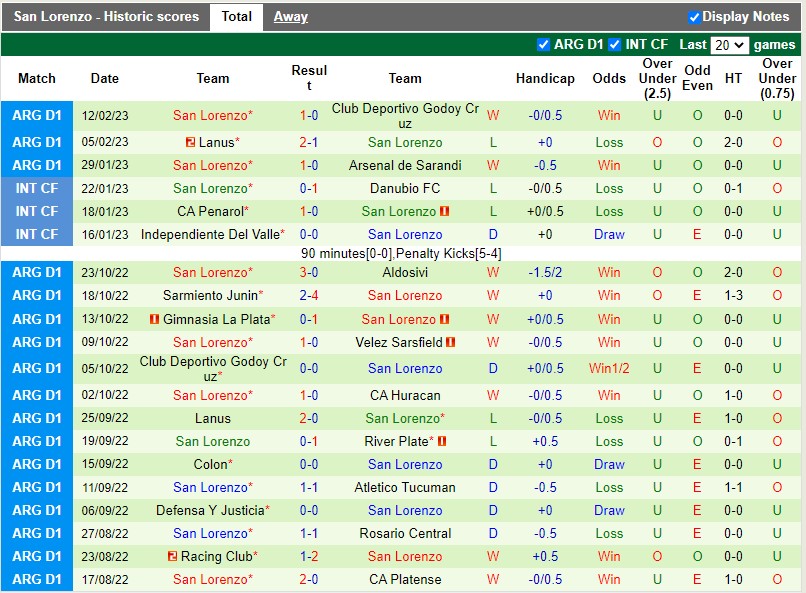The image size is (806, 593).
Task: Switch to the Away tab
Action: 290,17
